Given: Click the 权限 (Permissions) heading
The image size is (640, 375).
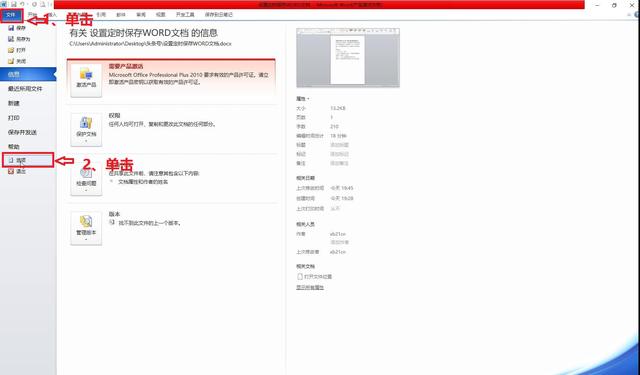Looking at the screenshot, I should pyautogui.click(x=114, y=115).
